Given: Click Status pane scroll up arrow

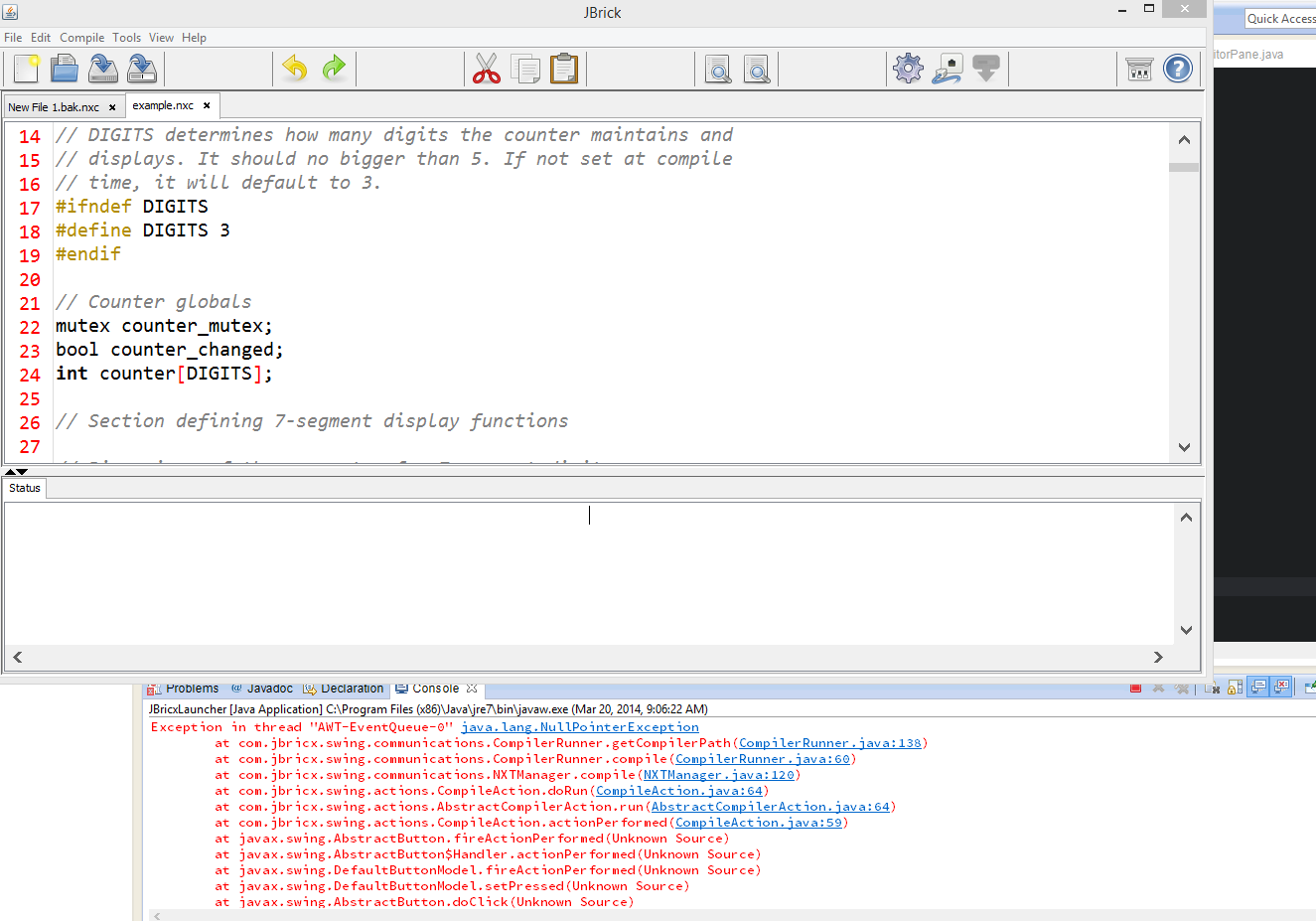Looking at the screenshot, I should pos(1186,517).
